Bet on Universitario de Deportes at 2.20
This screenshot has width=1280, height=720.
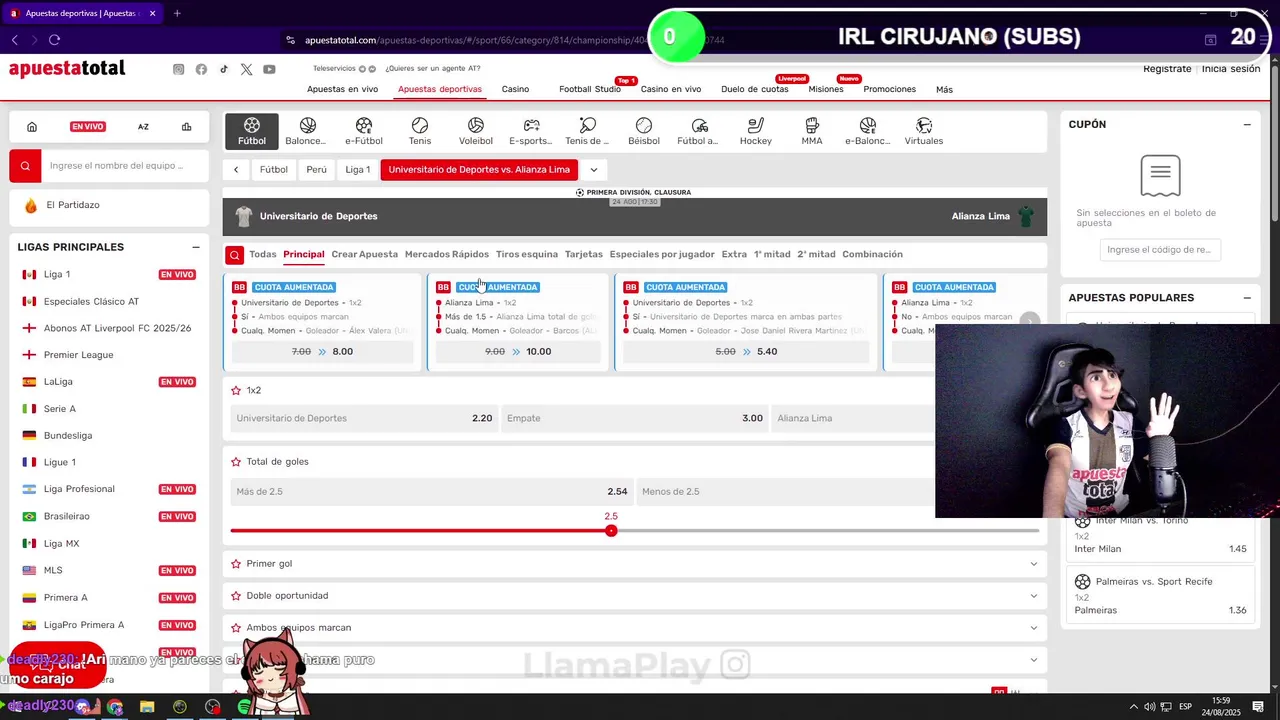click(x=364, y=419)
